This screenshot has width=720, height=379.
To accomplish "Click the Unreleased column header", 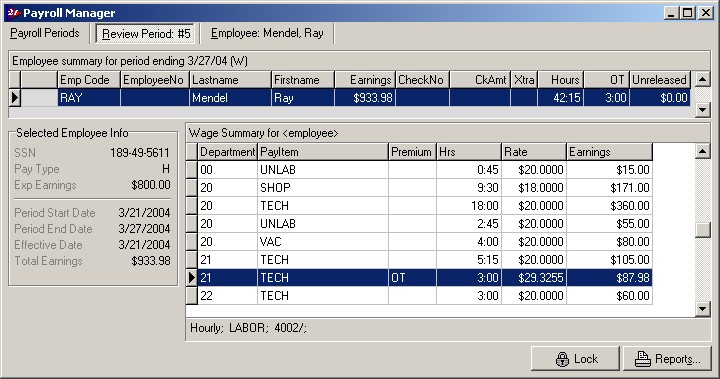I will (660, 79).
